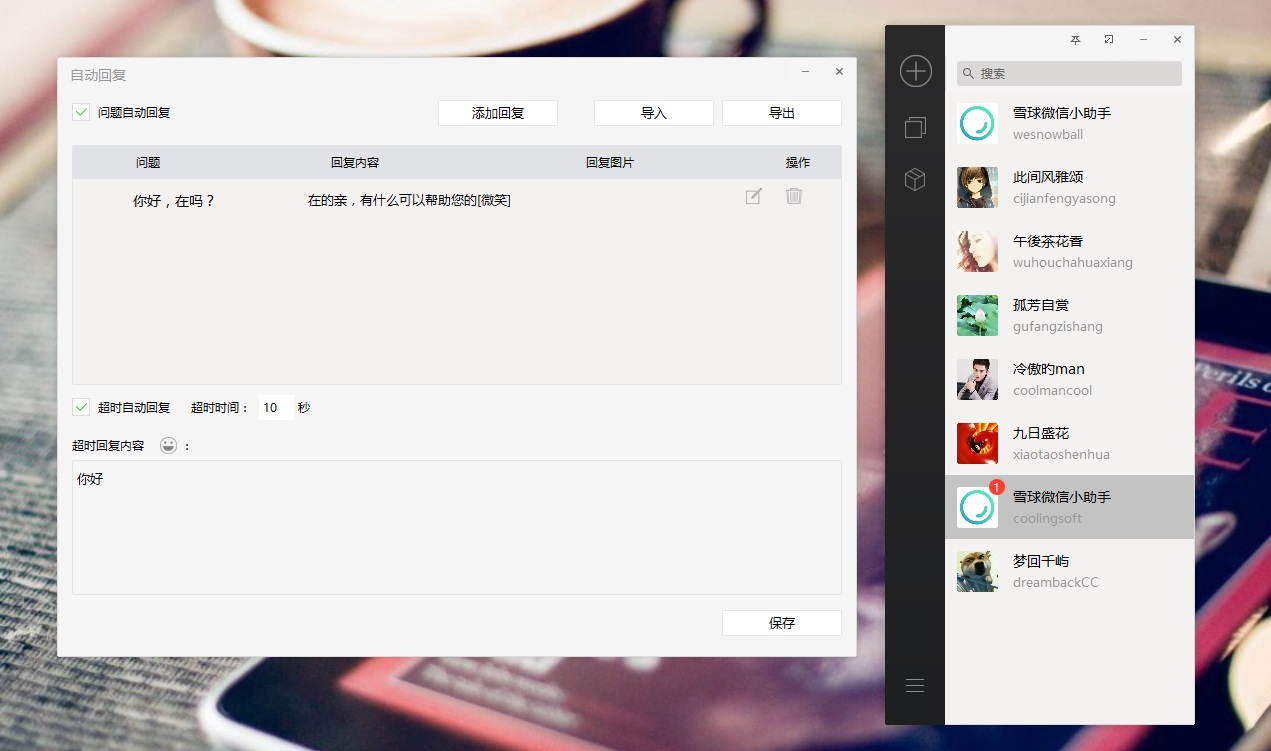Viewport: 1271px width, 751px height.
Task: Focus the 超时时间 seconds field
Action: pyautogui.click(x=276, y=407)
